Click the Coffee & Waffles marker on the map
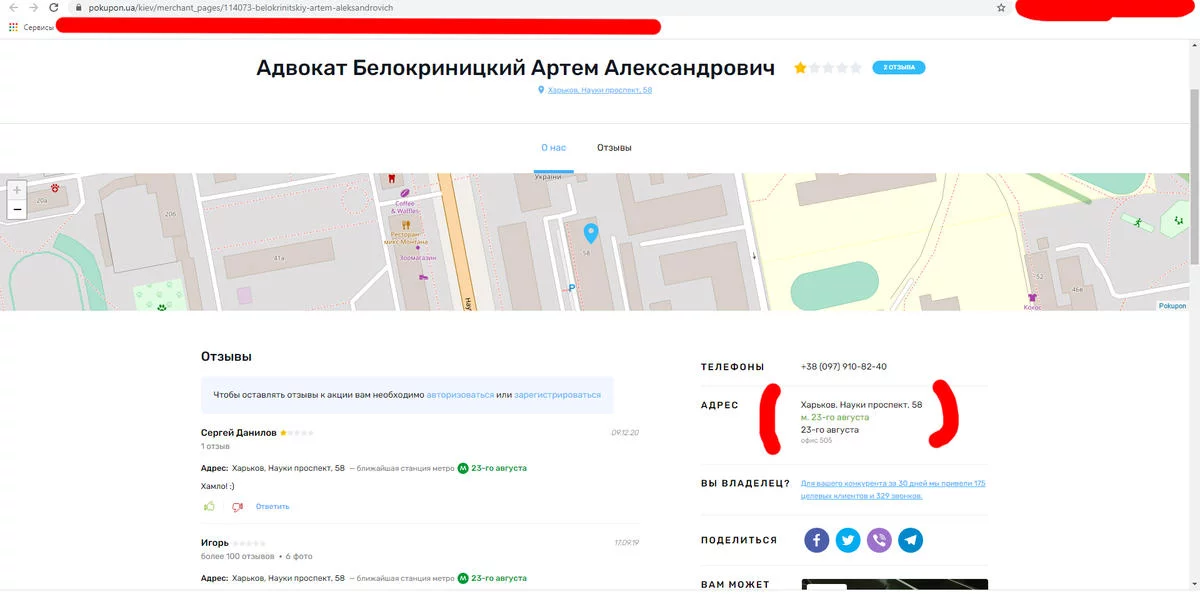 tap(405, 192)
